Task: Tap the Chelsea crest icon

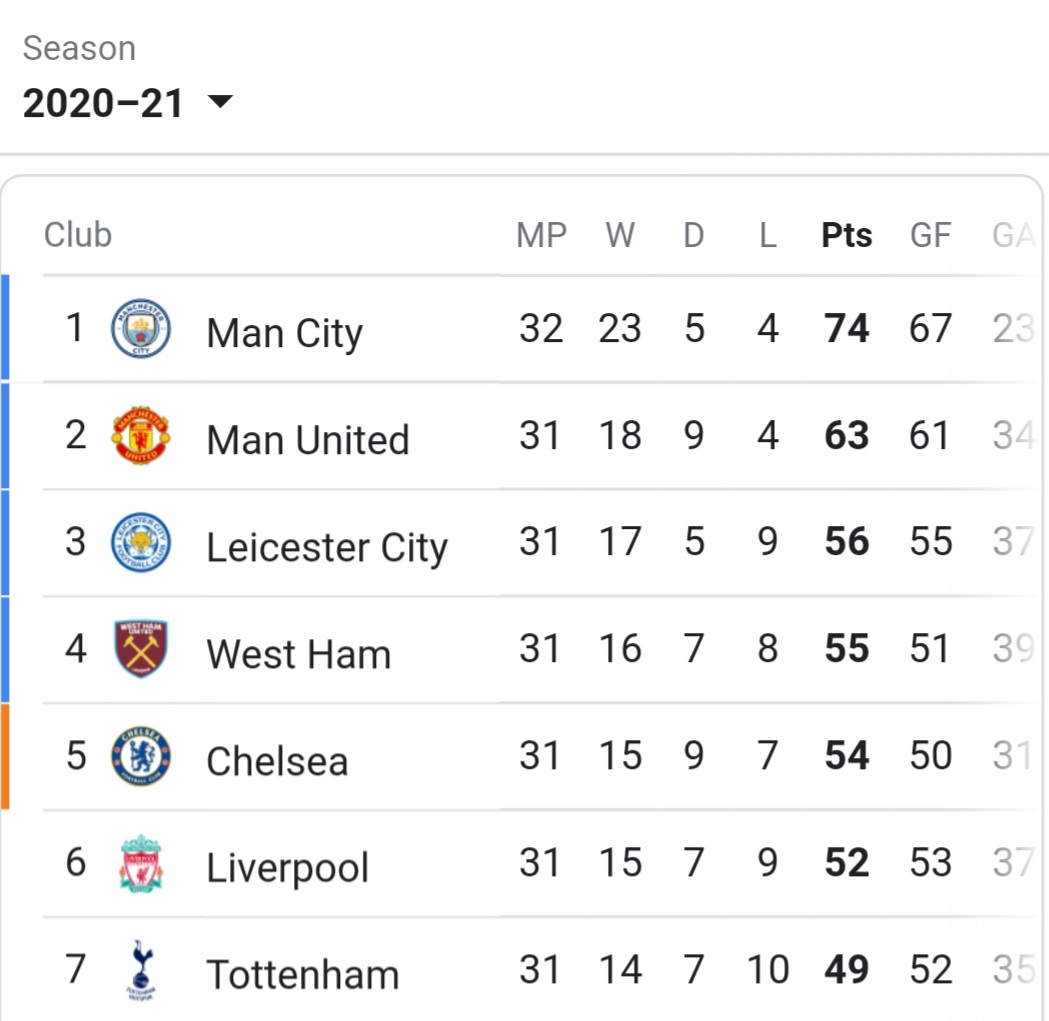Action: tap(140, 756)
